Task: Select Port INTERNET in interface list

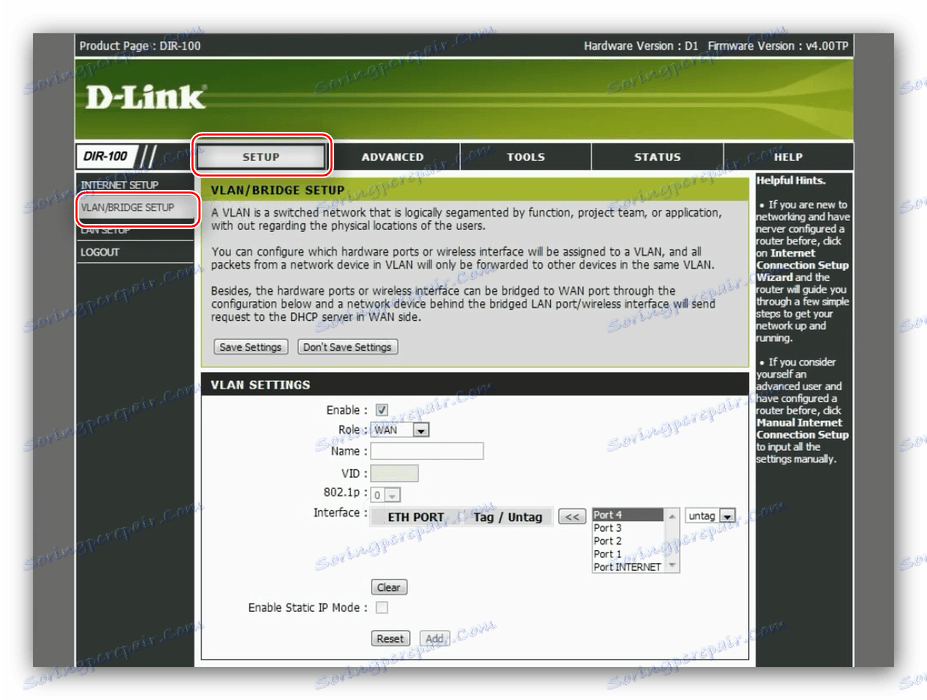Action: 628,567
